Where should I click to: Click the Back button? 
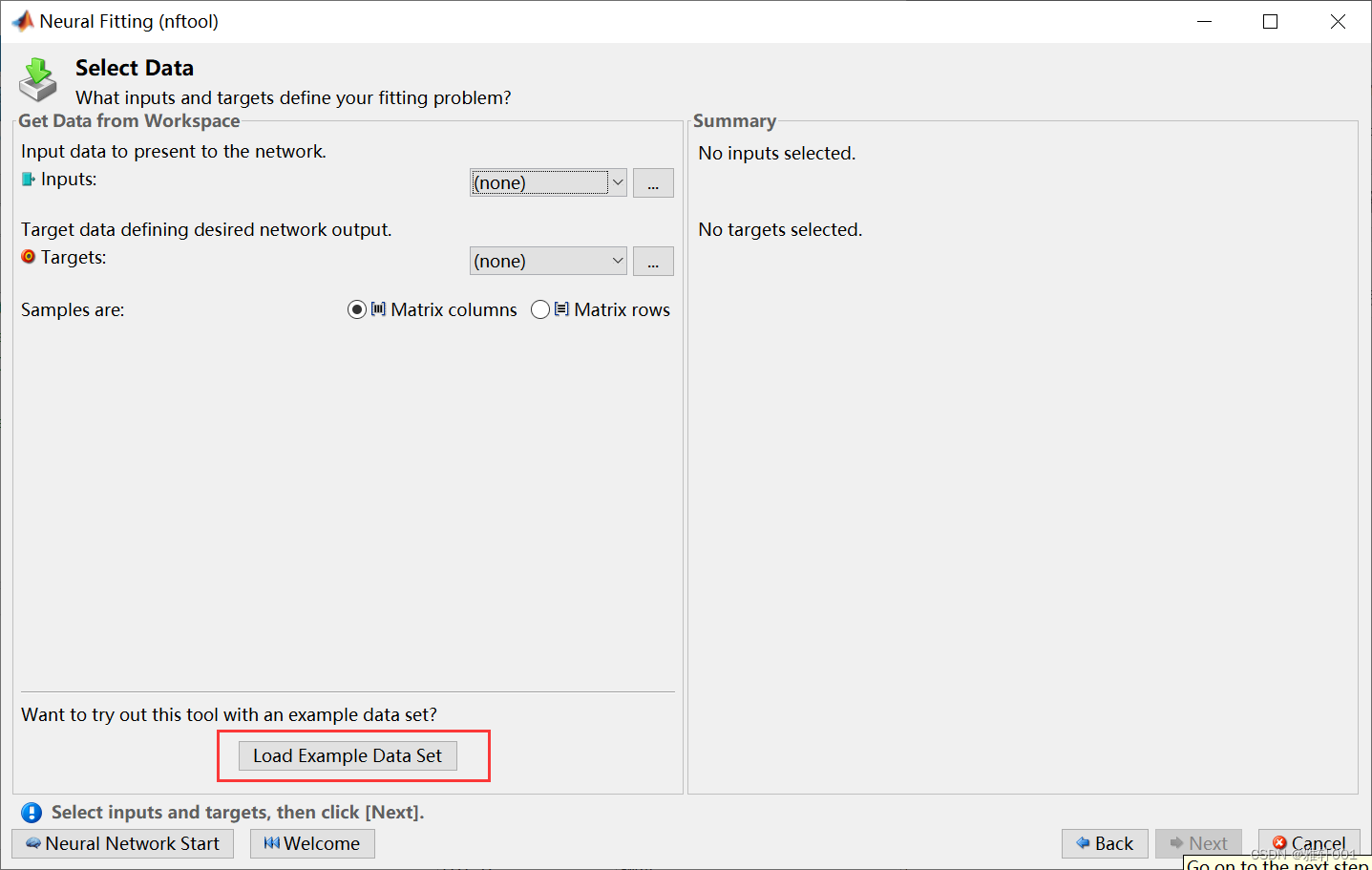coord(1105,843)
